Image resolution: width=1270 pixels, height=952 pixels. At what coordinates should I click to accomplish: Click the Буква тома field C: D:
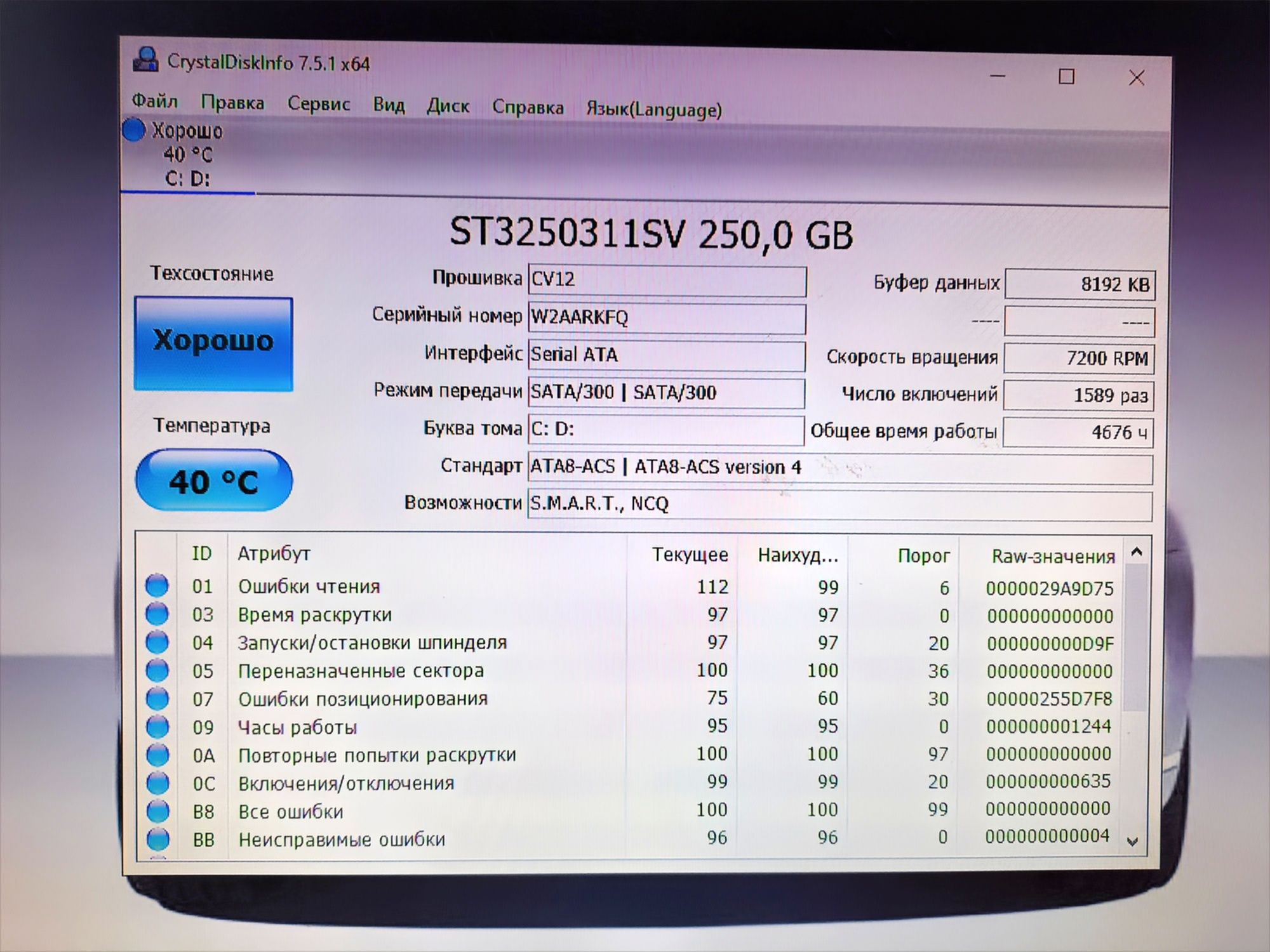point(665,430)
